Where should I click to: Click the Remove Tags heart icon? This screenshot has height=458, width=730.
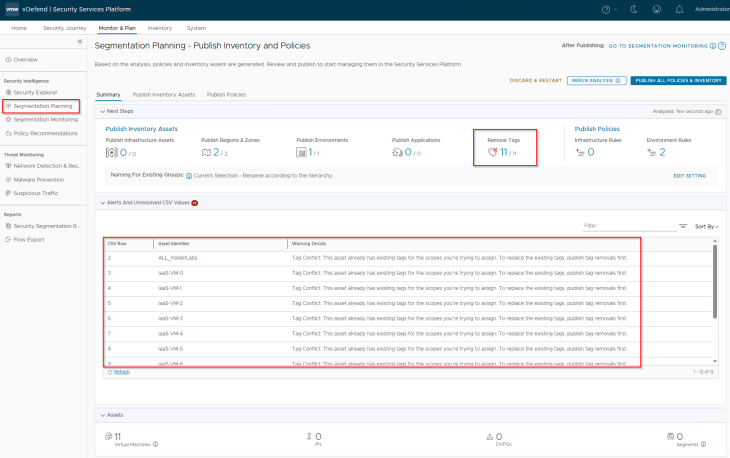tap(493, 153)
